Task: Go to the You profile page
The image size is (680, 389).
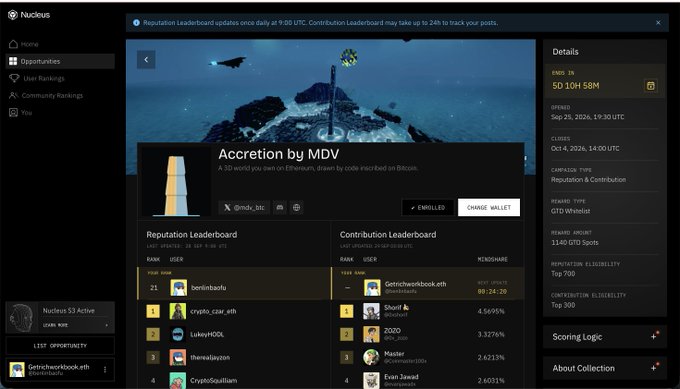Action: coord(60,112)
